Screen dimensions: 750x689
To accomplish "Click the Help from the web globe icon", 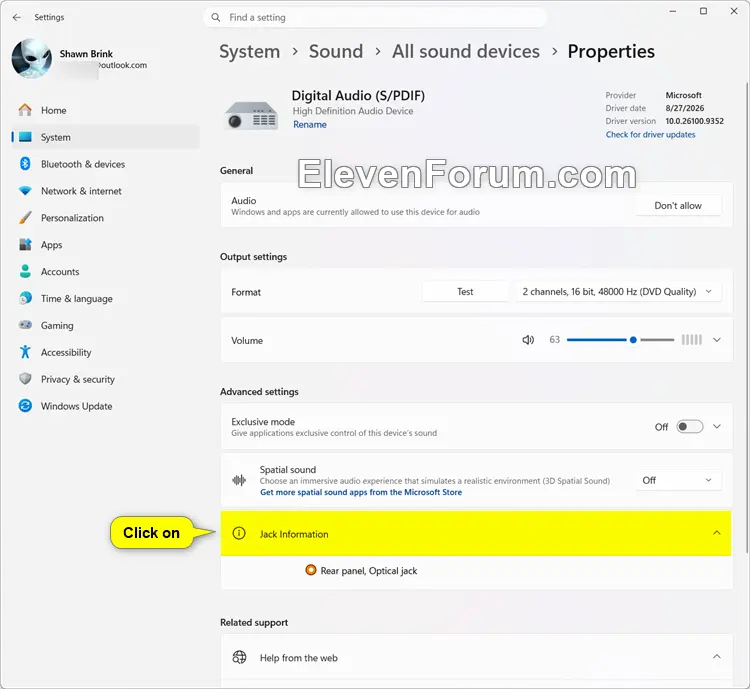I will pos(239,657).
